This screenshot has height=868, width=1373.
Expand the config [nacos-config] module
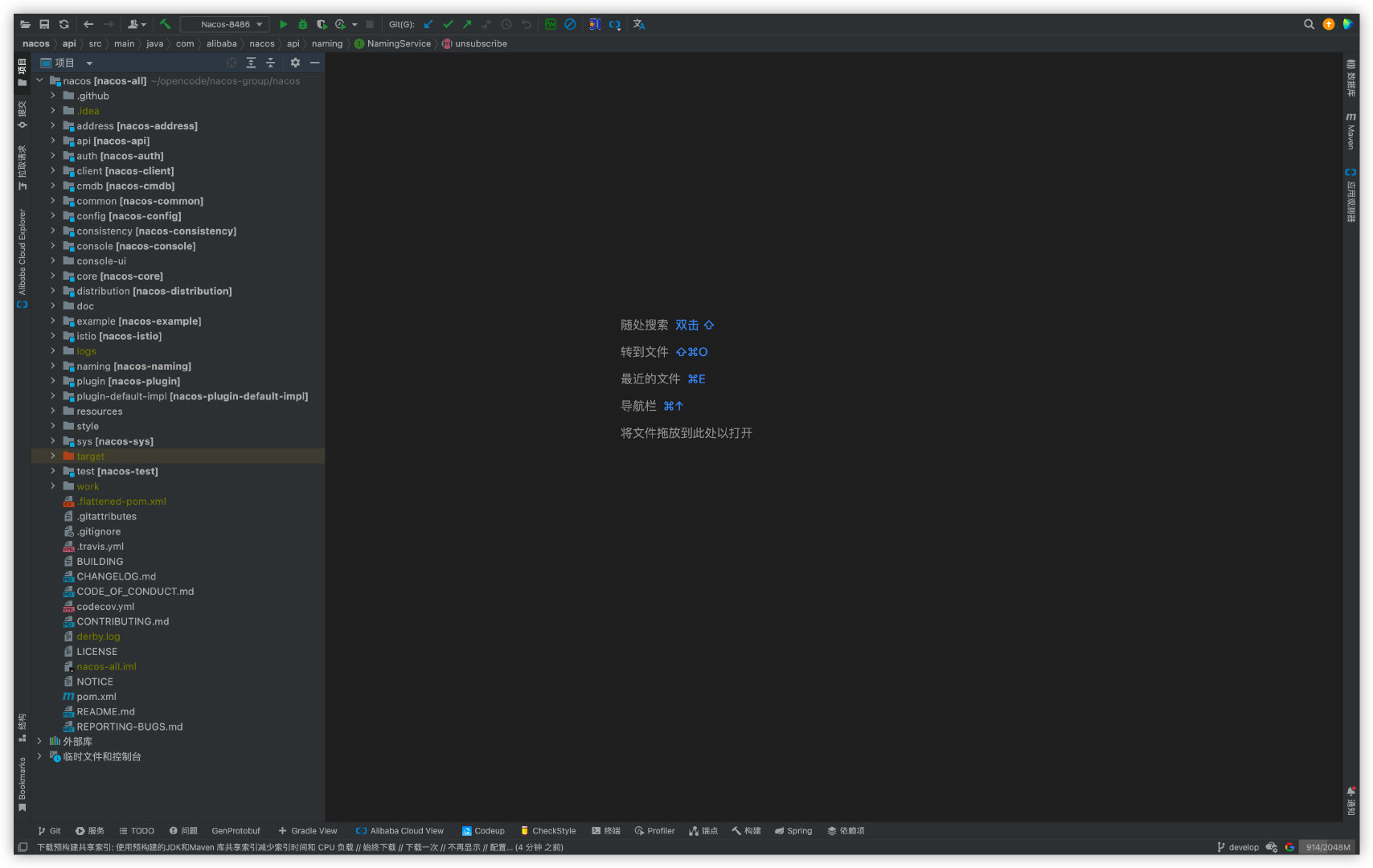53,215
